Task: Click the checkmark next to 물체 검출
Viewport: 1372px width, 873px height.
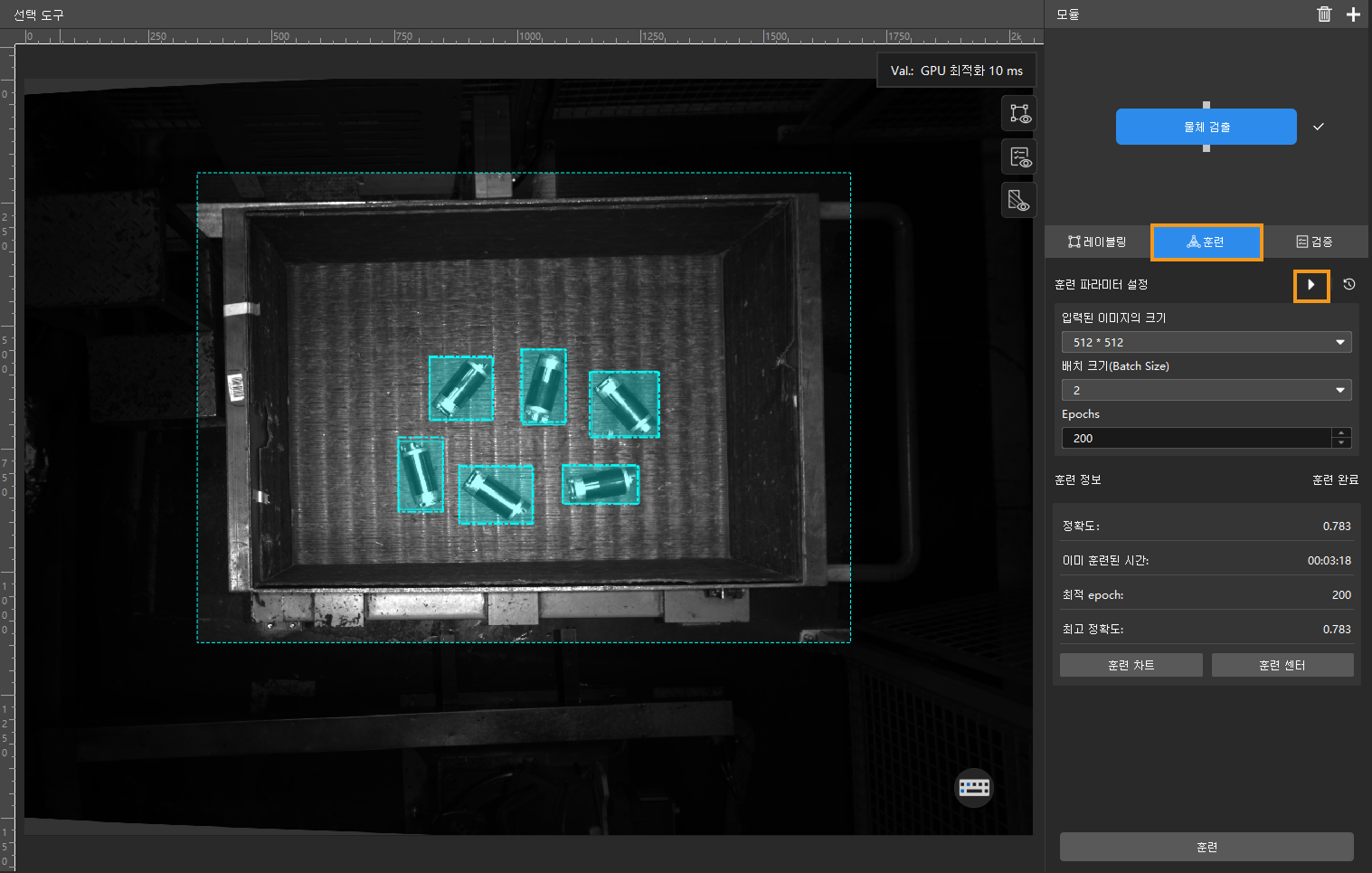Action: point(1319,127)
